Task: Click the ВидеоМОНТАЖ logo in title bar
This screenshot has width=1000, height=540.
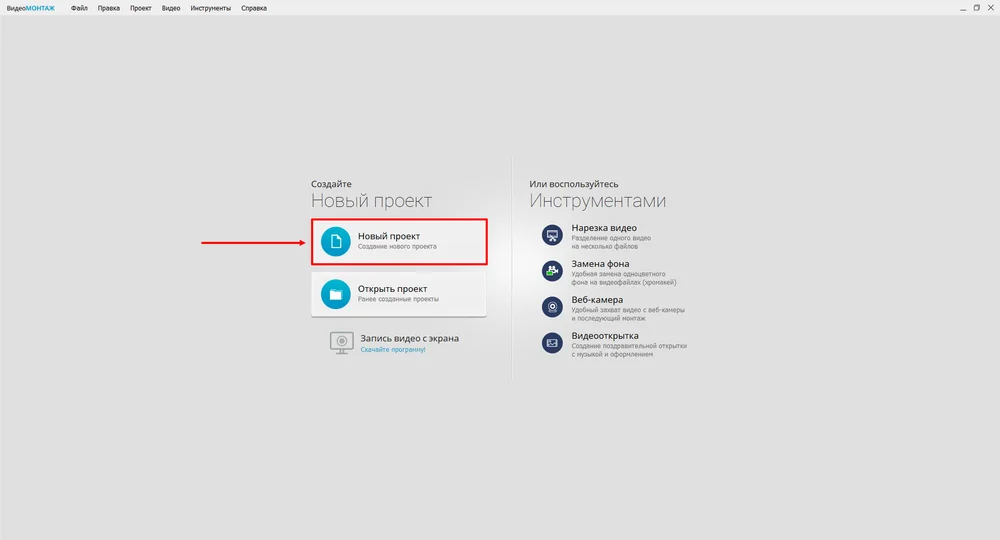Action: coord(31,8)
